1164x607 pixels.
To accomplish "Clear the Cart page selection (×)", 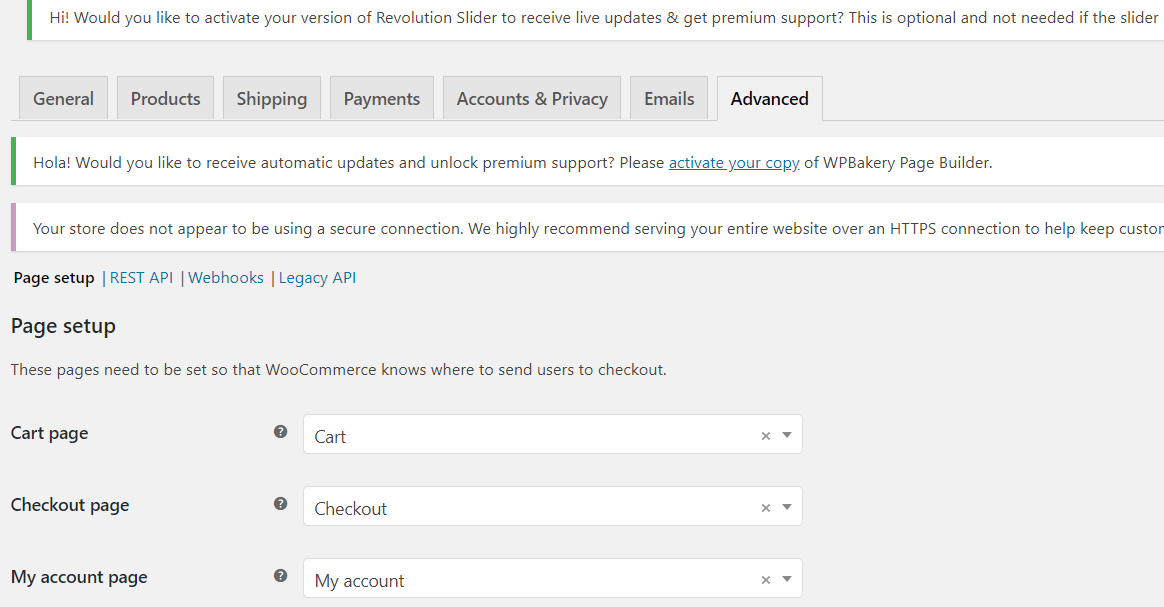I will tap(766, 436).
